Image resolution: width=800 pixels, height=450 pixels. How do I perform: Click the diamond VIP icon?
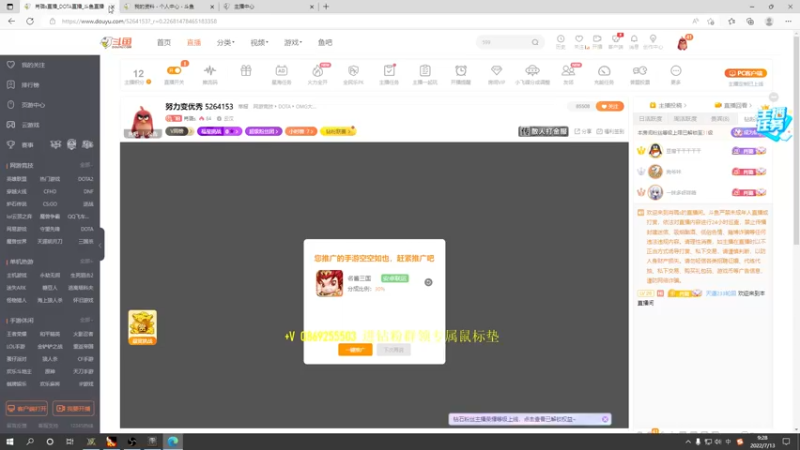coord(496,70)
